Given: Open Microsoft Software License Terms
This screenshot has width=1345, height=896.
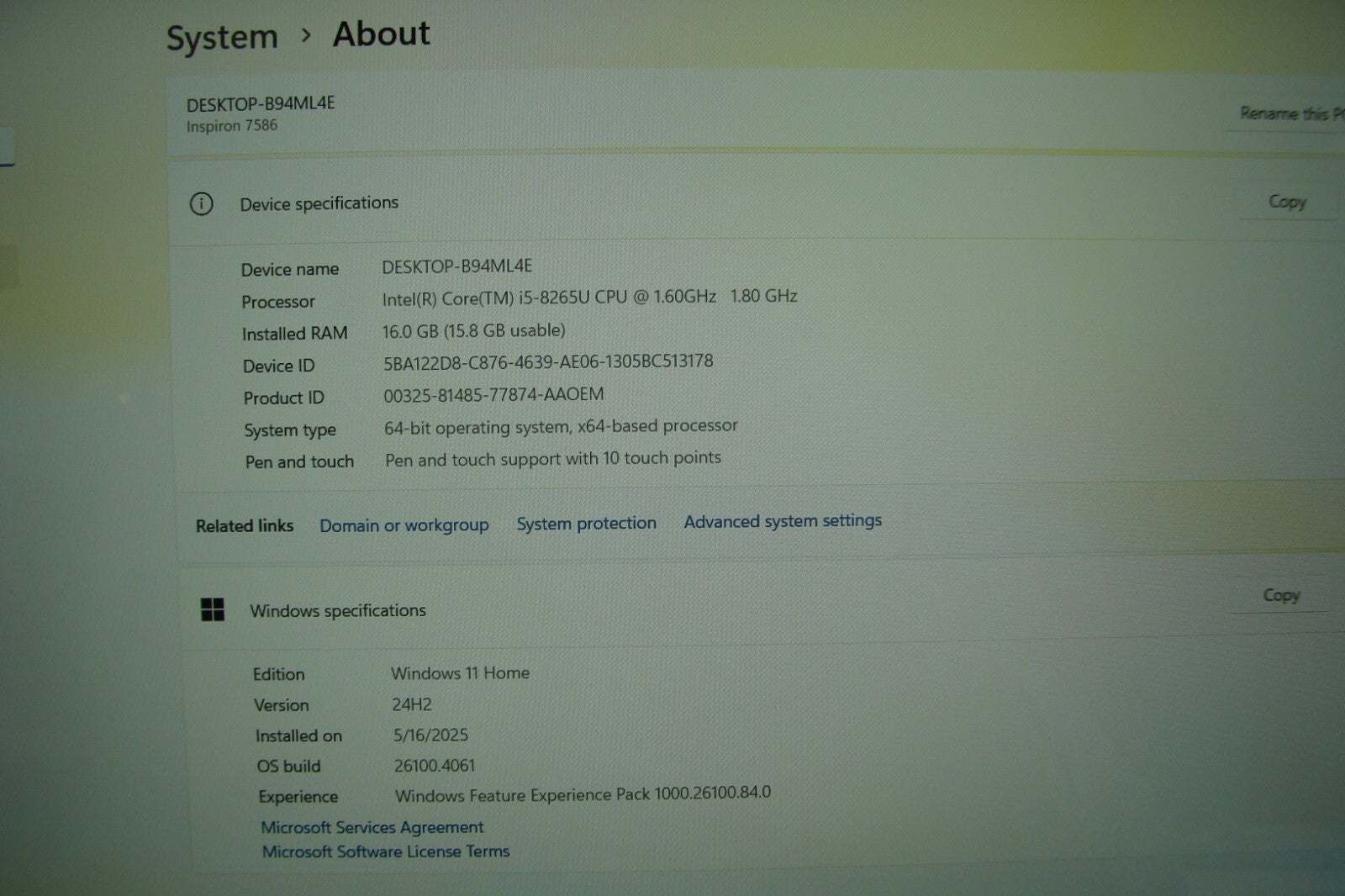Looking at the screenshot, I should [385, 851].
